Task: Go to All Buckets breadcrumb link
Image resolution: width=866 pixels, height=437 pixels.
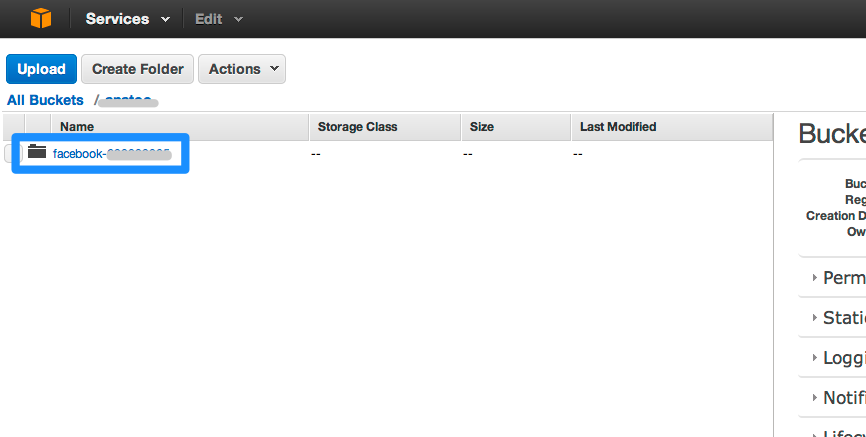Action: pos(45,100)
